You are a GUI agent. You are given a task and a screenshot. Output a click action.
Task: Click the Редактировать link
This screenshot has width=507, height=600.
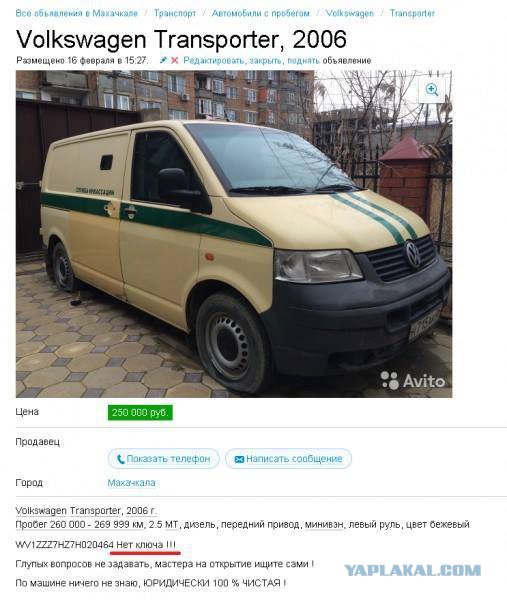214,60
